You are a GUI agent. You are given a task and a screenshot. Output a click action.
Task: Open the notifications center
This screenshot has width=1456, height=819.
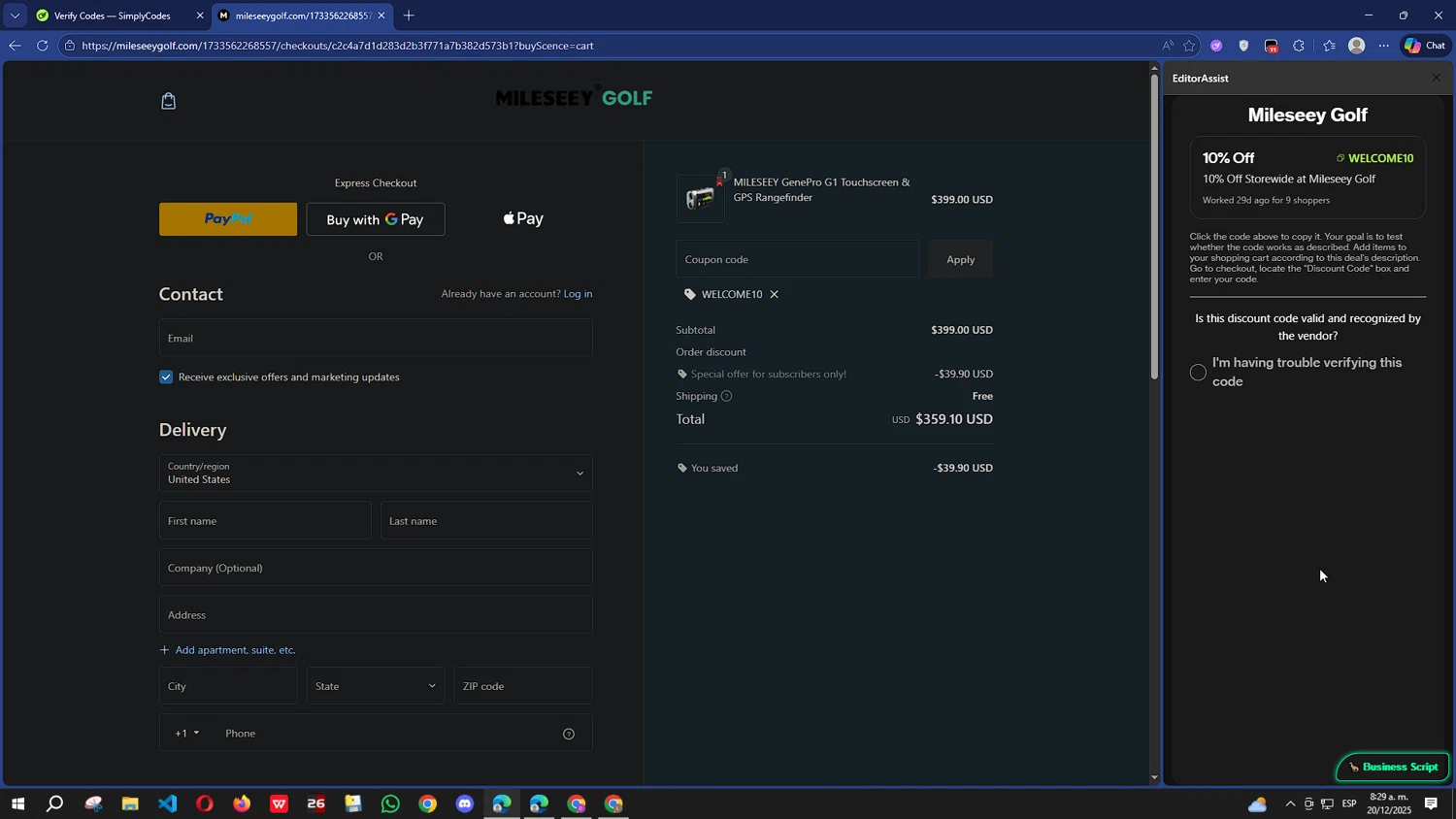1431,804
